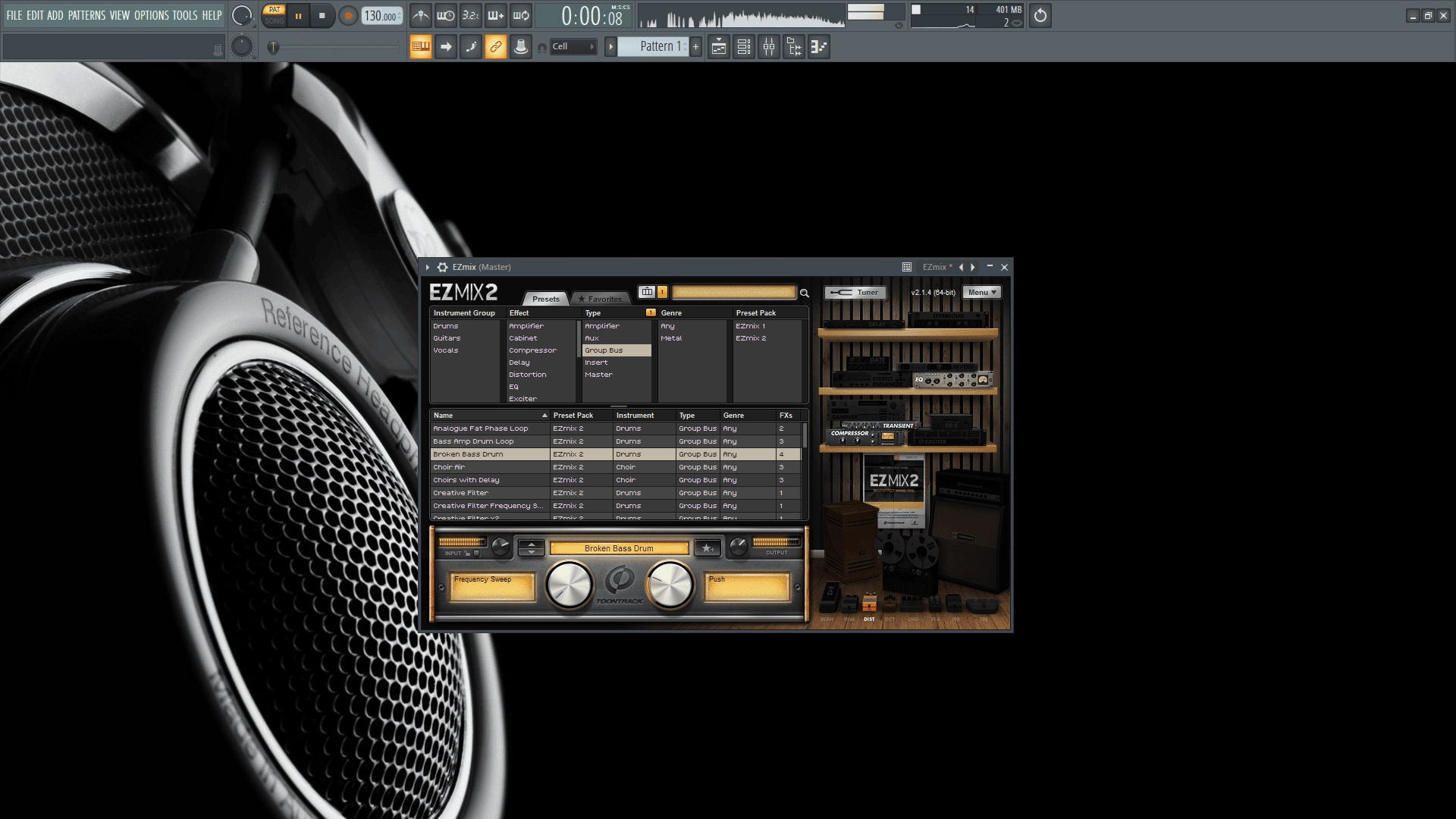Open the Piano roll icon
1456x819 pixels.
coord(819,47)
